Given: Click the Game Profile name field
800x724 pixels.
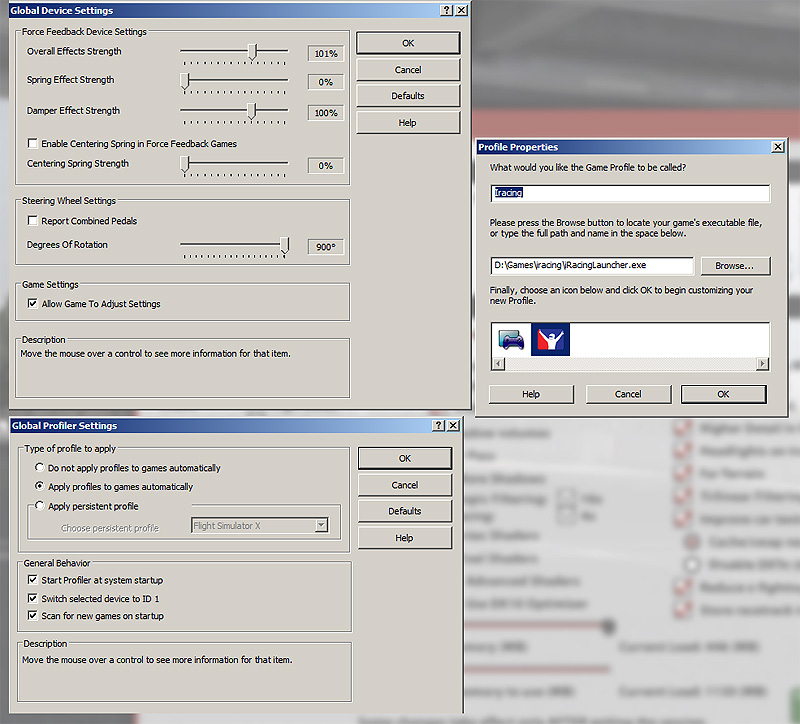Looking at the screenshot, I should point(629,193).
